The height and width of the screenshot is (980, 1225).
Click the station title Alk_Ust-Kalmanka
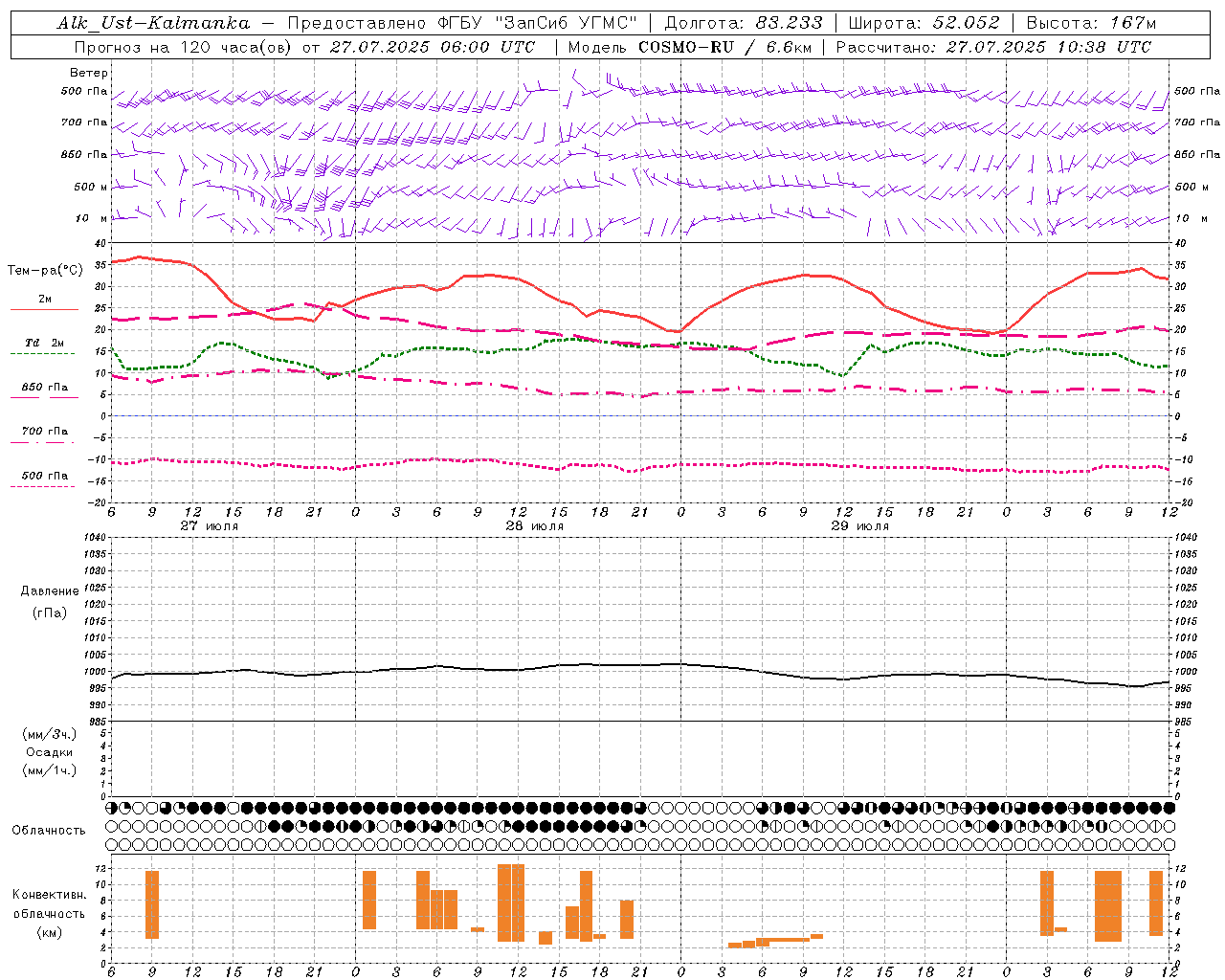tap(153, 23)
